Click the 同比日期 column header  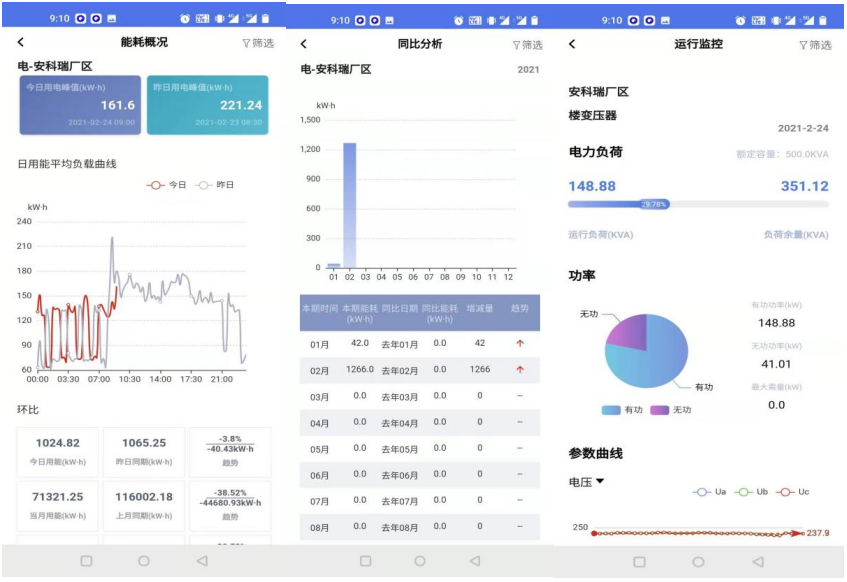pos(400,309)
